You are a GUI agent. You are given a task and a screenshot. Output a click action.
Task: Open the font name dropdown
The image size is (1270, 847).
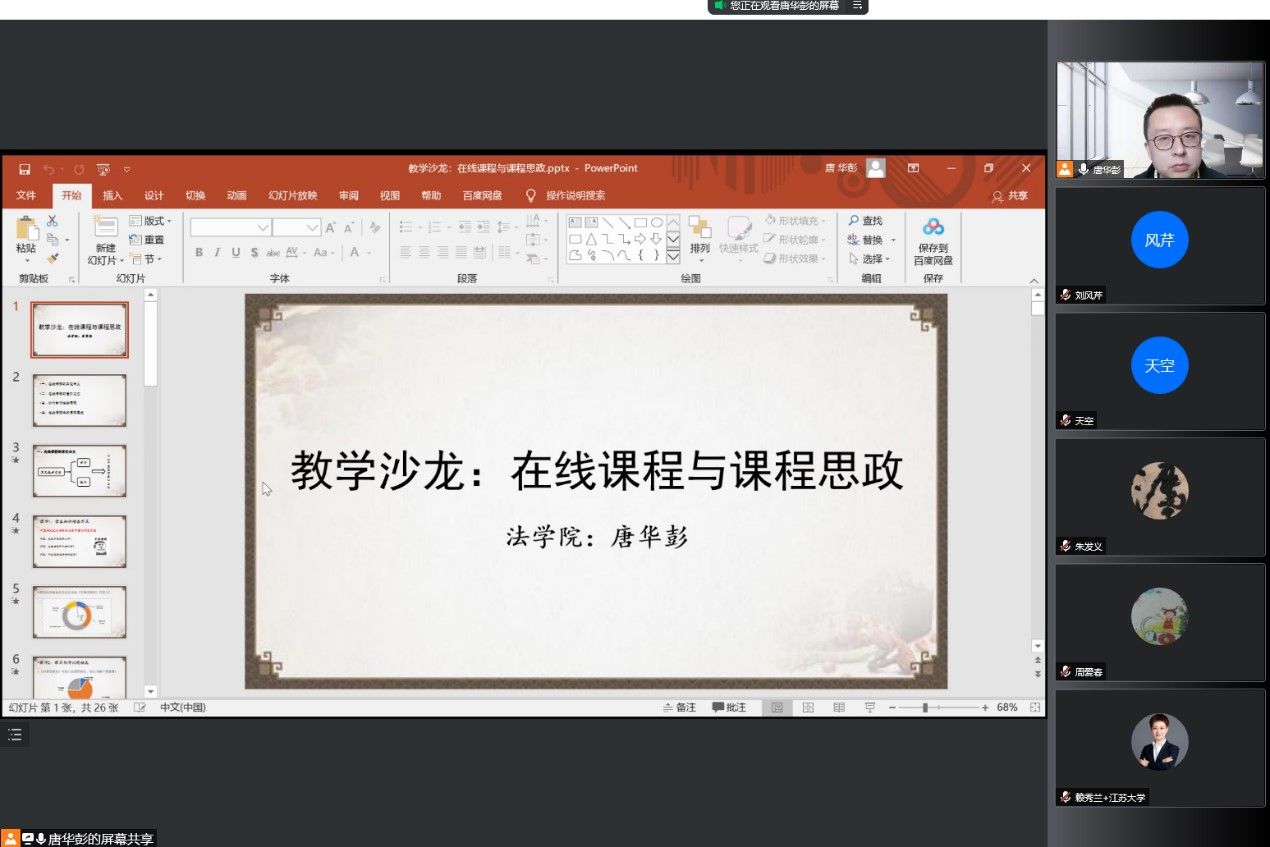263,227
